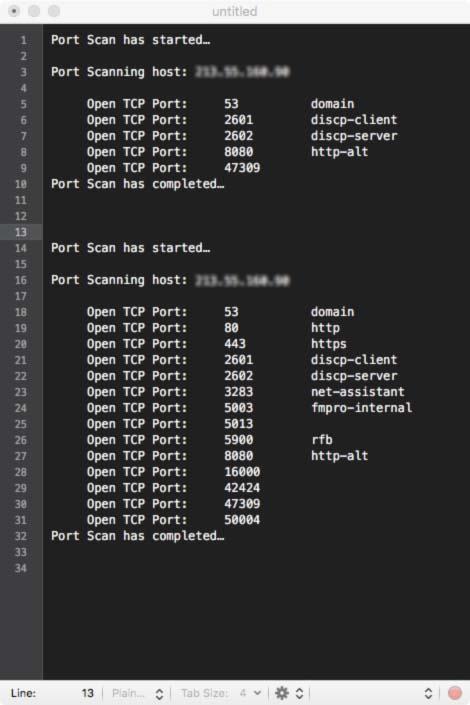470x705 pixels.
Task: Click the port 47309 entry on line 9
Action: click(242, 168)
